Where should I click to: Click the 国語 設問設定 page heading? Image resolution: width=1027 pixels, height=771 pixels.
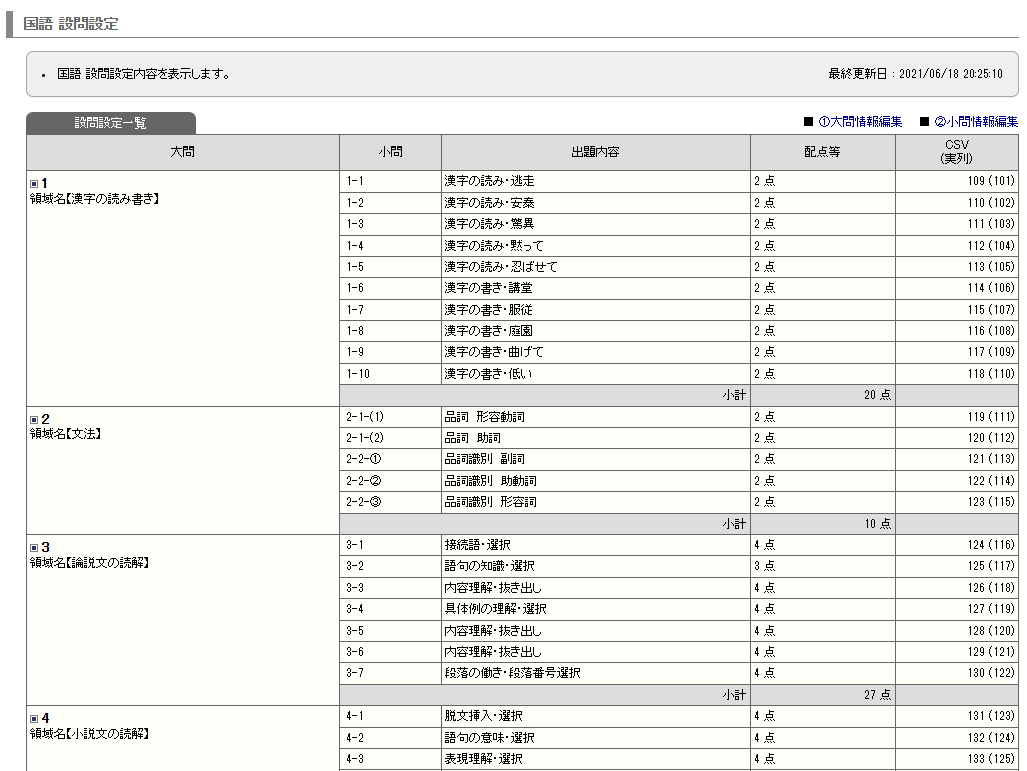71,24
